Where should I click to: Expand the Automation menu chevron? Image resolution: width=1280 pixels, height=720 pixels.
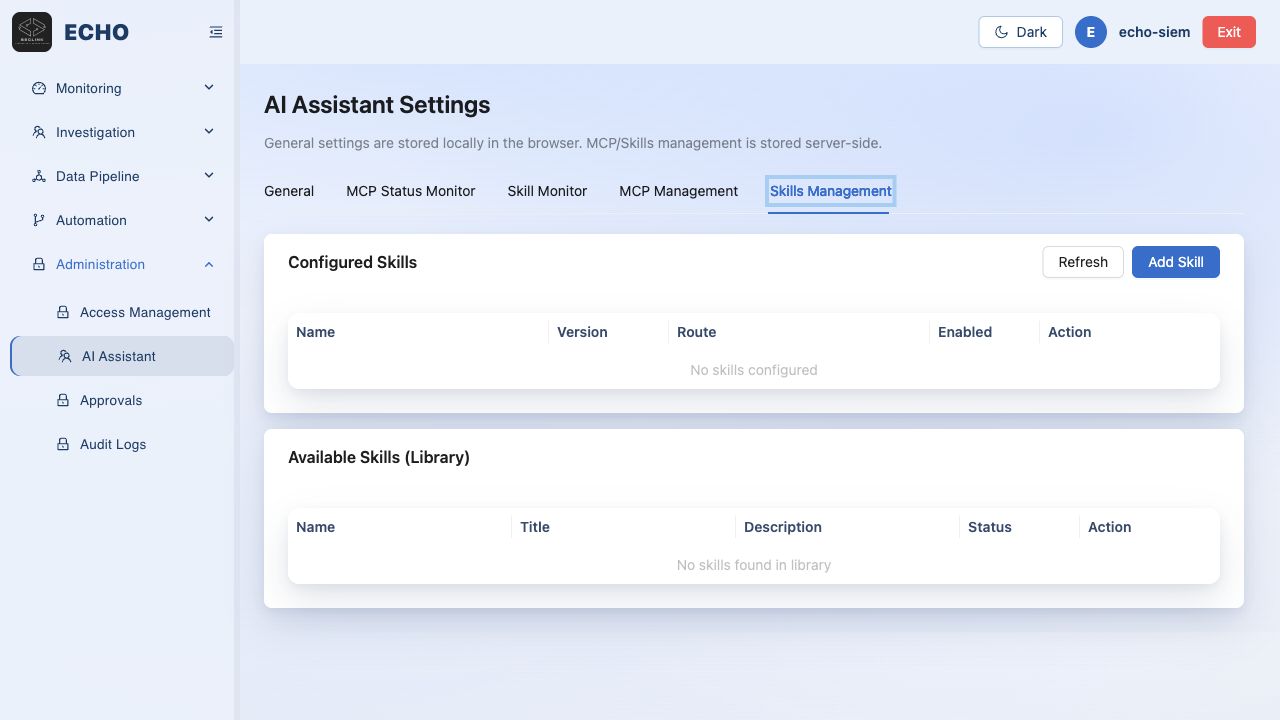(x=209, y=220)
